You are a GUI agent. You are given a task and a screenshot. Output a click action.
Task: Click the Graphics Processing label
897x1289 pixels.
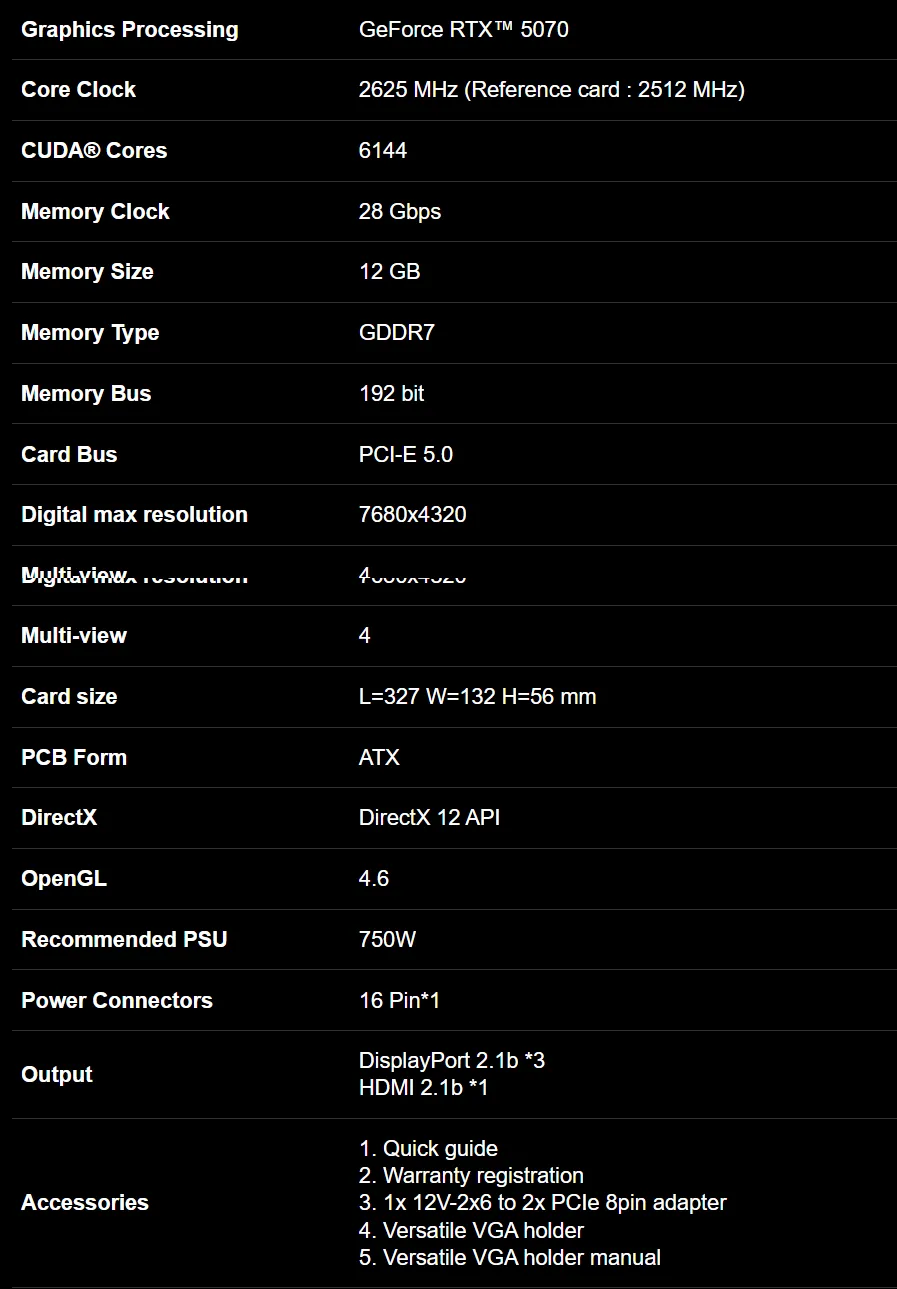pos(130,29)
